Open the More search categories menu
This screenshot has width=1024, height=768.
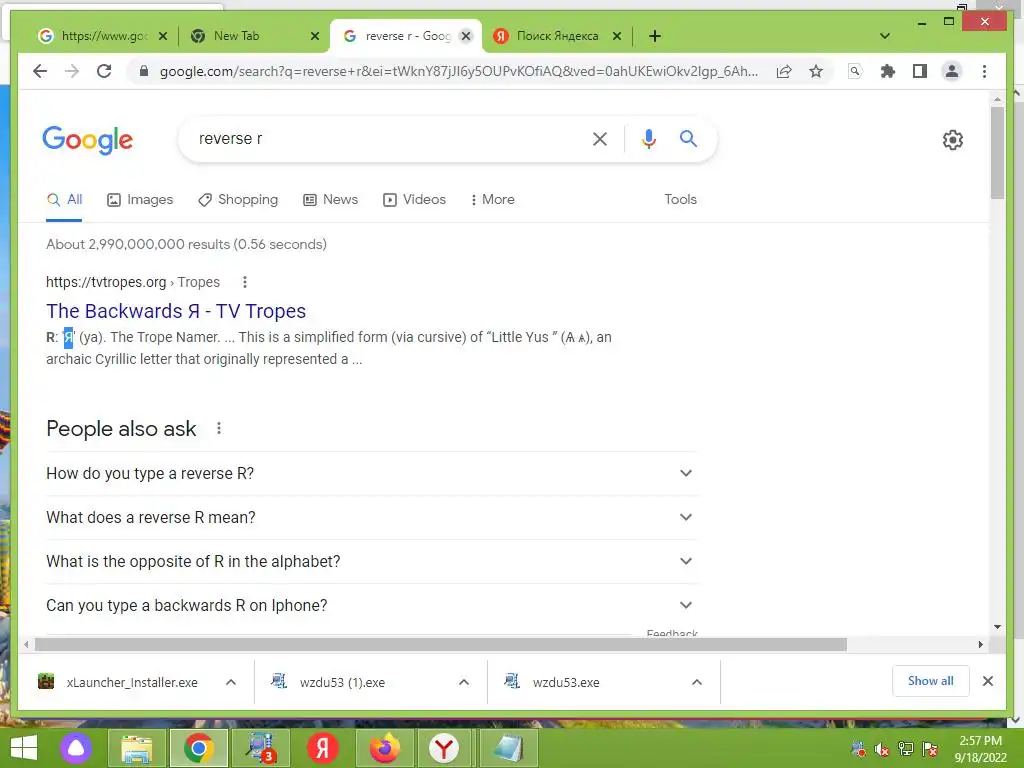click(x=492, y=200)
